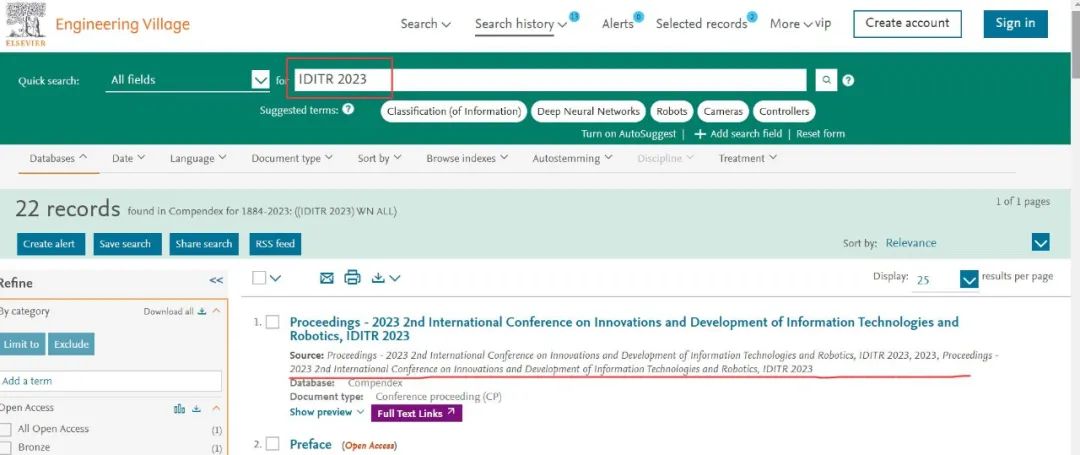Click the download records icon in the results toolbar

(377, 278)
